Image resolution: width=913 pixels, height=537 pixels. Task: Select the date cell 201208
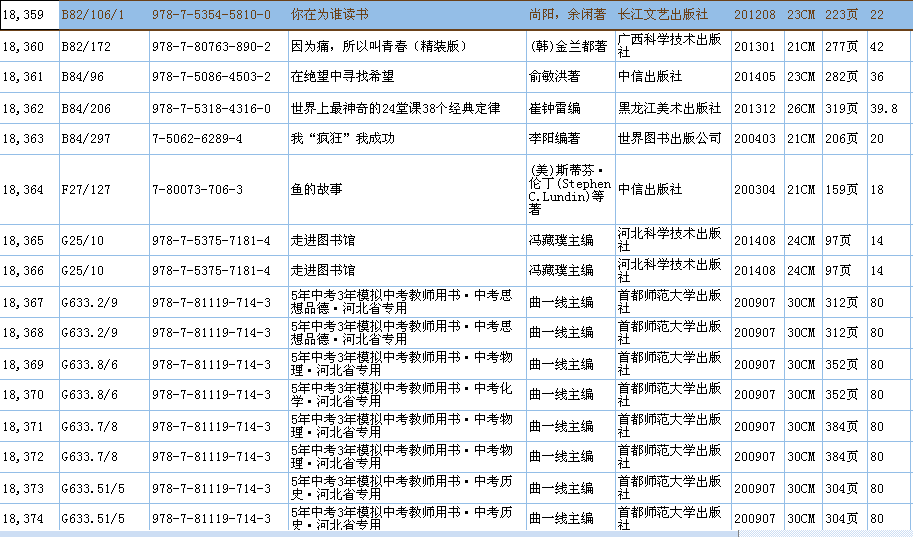tap(758, 15)
